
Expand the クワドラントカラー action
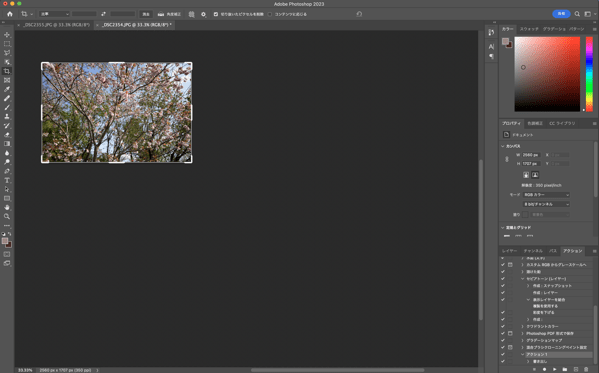[x=523, y=326]
